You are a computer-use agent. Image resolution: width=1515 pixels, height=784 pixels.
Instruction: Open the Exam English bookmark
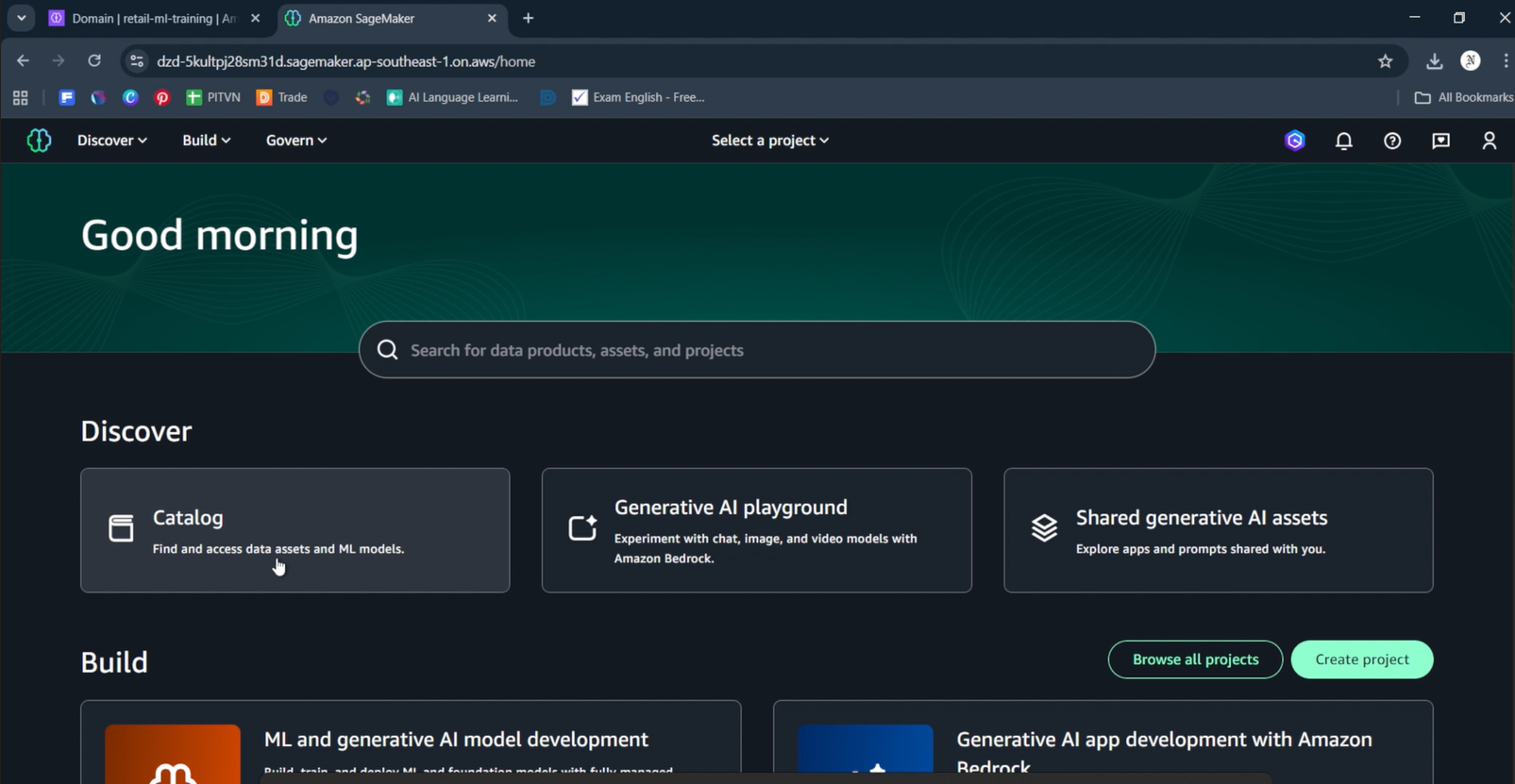[639, 97]
